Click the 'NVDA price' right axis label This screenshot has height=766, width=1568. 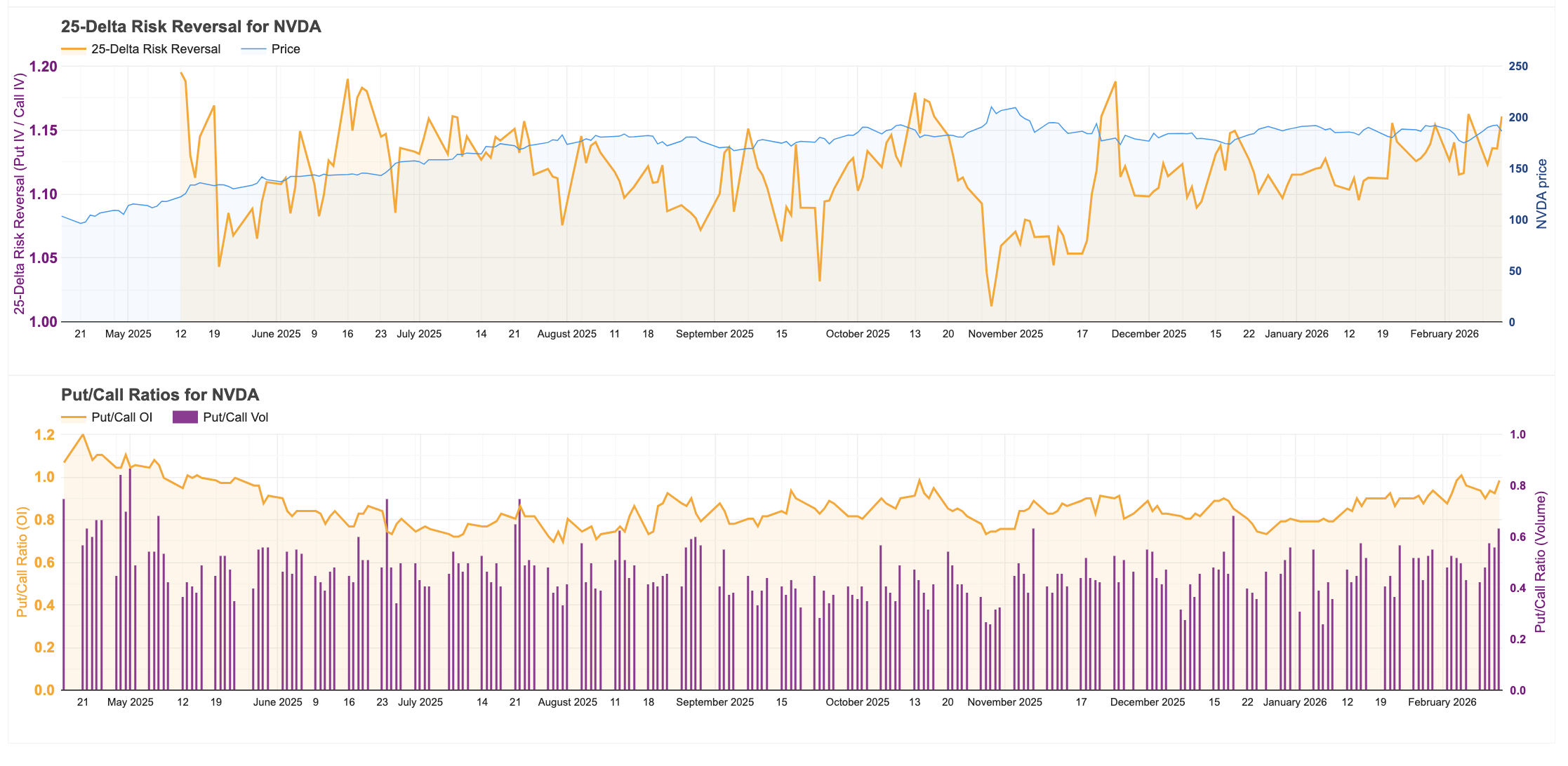(x=1541, y=194)
